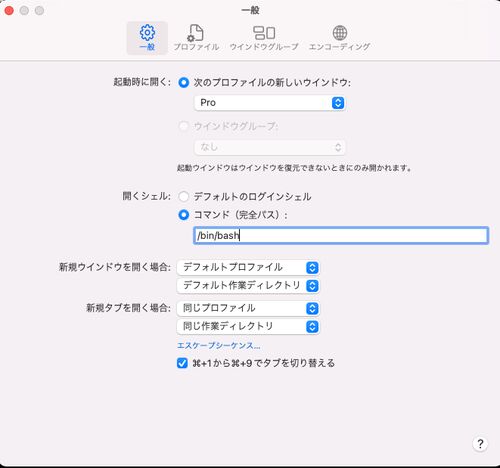500x468 pixels.
Task: Click the blue arrows on Pro popup
Action: 338,103
